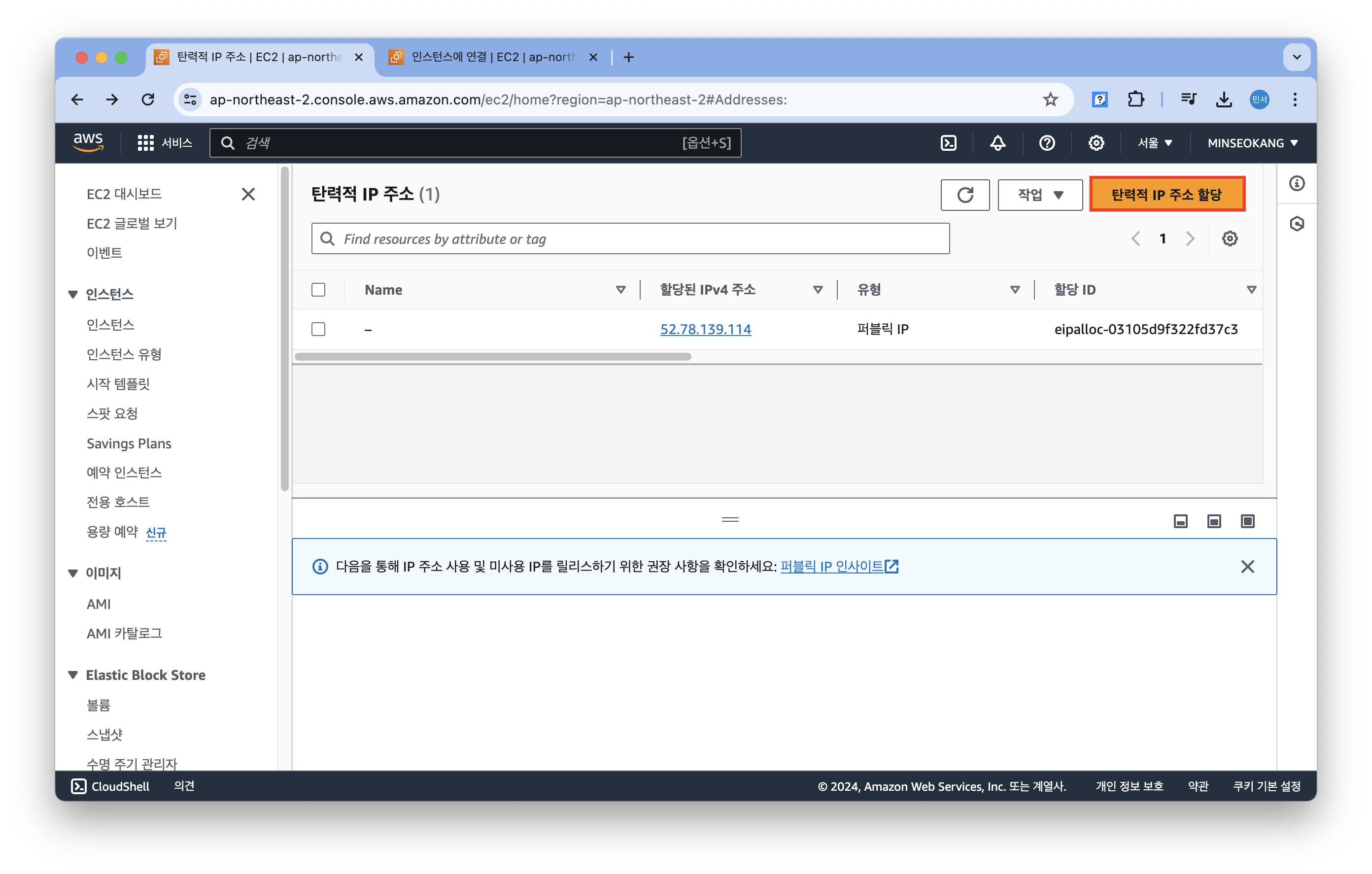Open the AWS help question mark icon

click(1047, 143)
